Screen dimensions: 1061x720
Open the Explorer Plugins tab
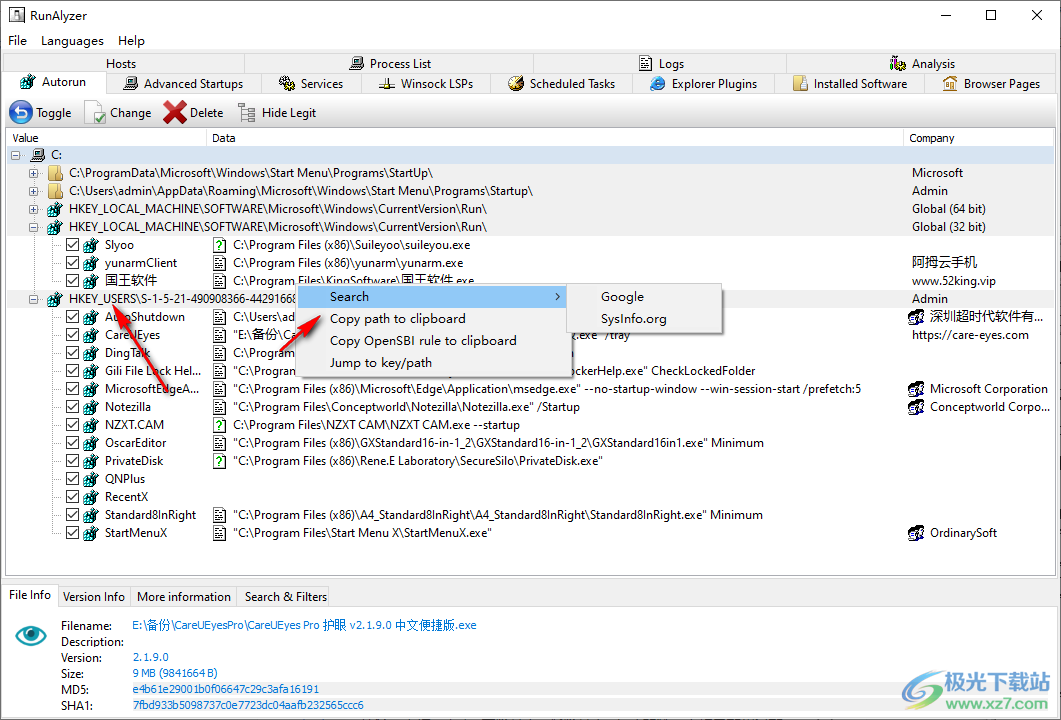pyautogui.click(x=704, y=84)
